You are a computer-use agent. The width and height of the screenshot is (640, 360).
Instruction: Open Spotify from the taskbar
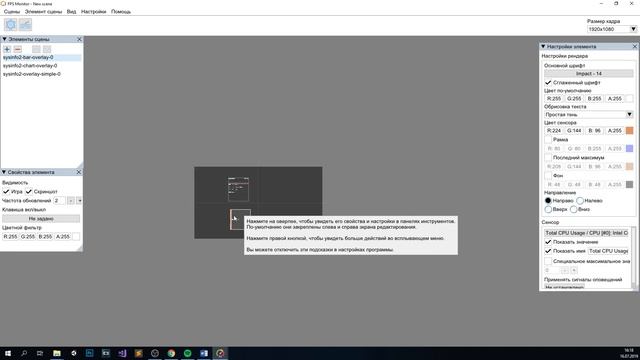[x=187, y=353]
